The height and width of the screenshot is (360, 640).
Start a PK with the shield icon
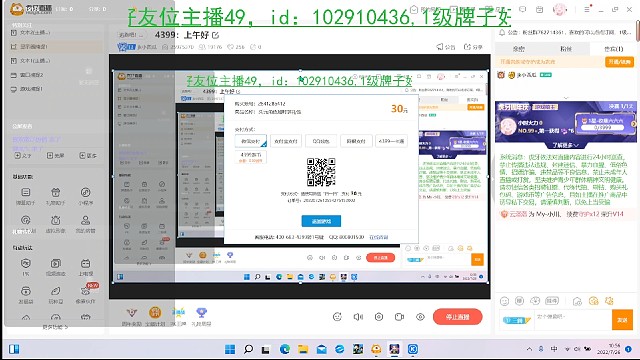[26, 267]
